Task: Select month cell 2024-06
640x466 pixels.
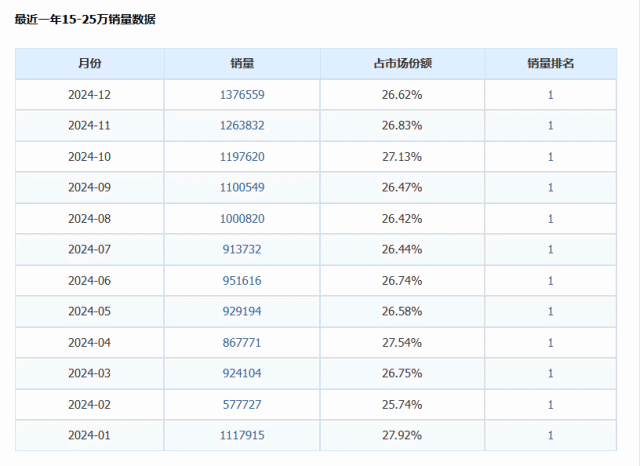Action: point(89,281)
